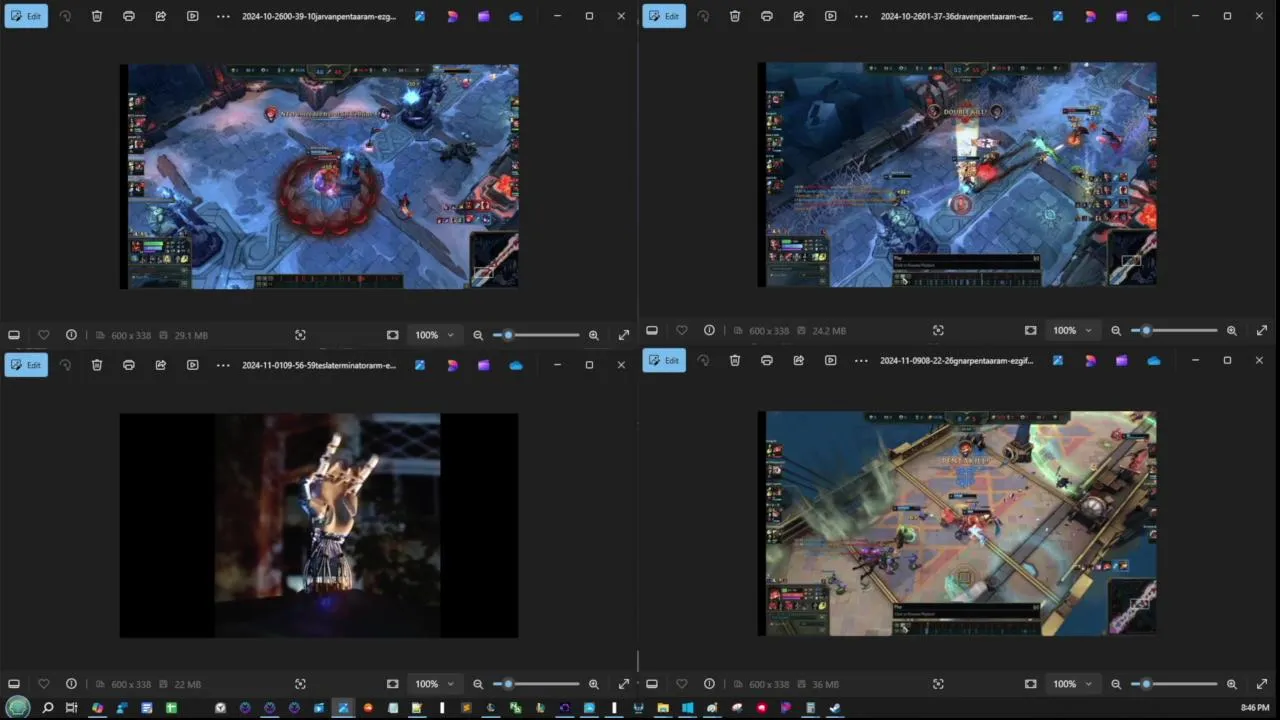Print the teslaterminator image
This screenshot has height=720, width=1280.
coord(129,365)
